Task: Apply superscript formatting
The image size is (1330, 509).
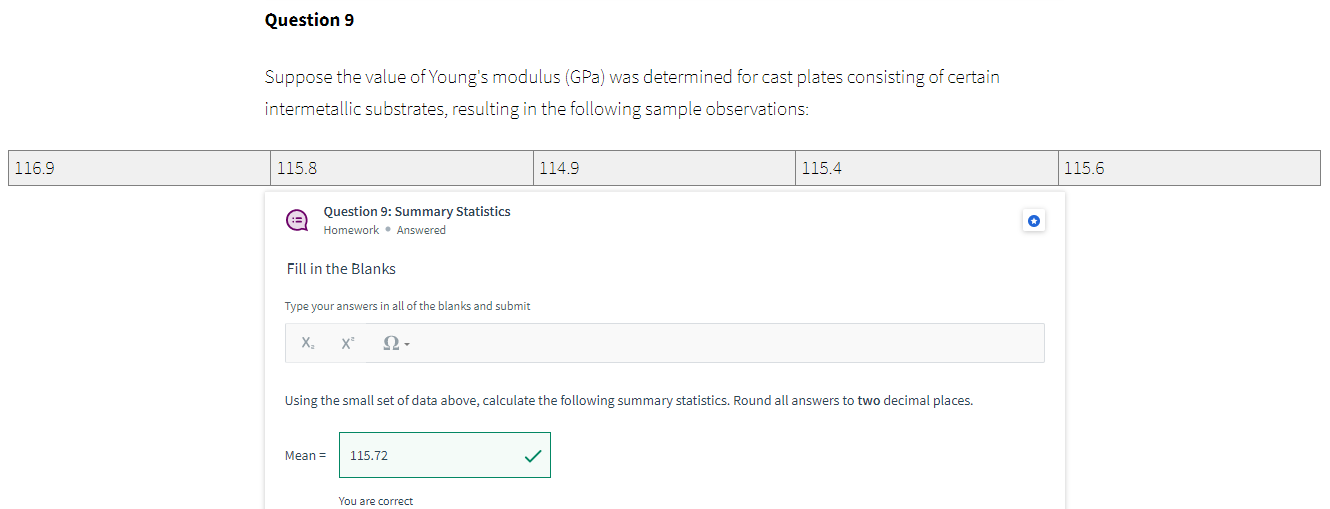Action: 347,343
